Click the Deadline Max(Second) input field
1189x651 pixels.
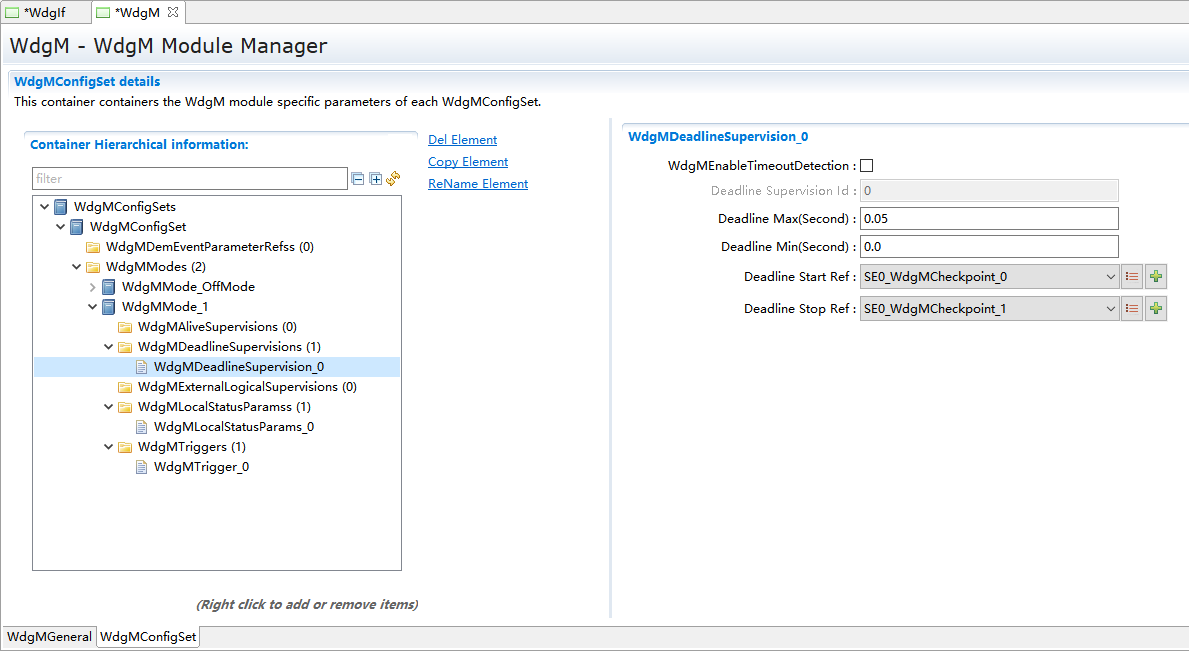pos(988,219)
